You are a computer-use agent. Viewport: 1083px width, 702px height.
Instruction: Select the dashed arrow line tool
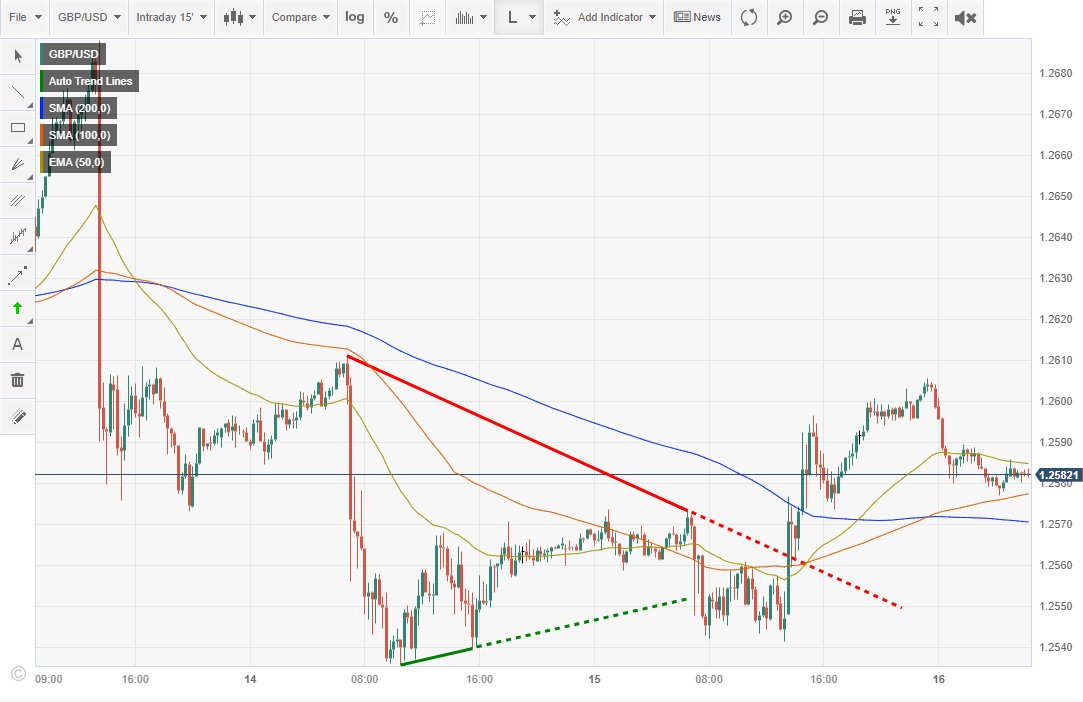pyautogui.click(x=18, y=273)
